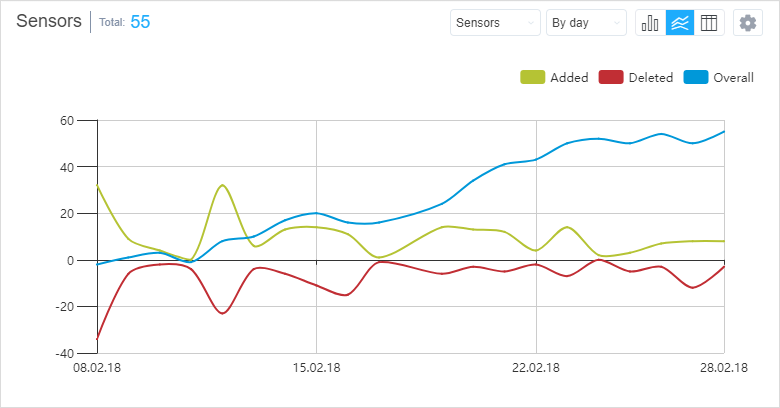Toggle the Deleted series legend label
This screenshot has width=780, height=408.
pyautogui.click(x=650, y=78)
